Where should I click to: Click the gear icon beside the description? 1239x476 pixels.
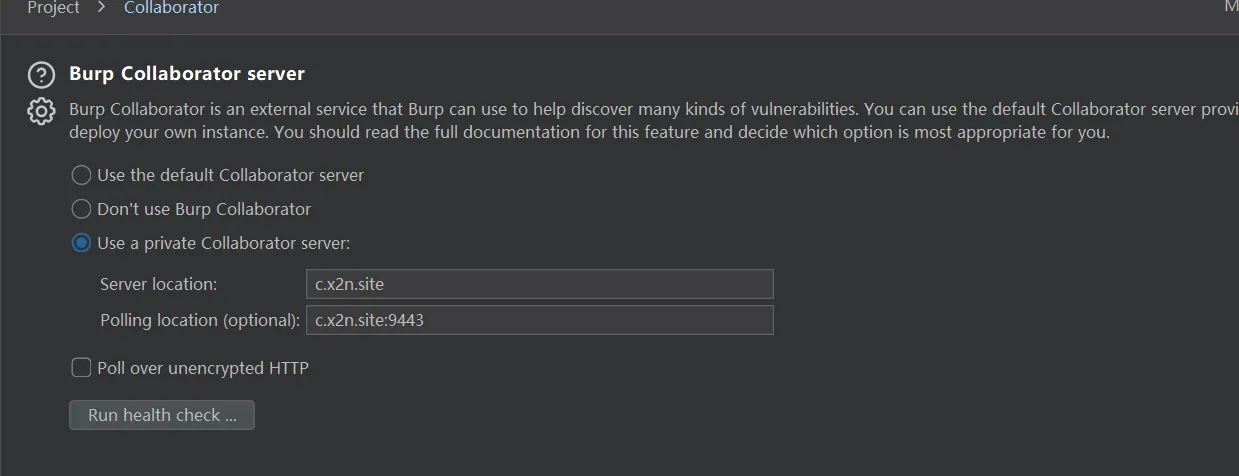click(41, 112)
